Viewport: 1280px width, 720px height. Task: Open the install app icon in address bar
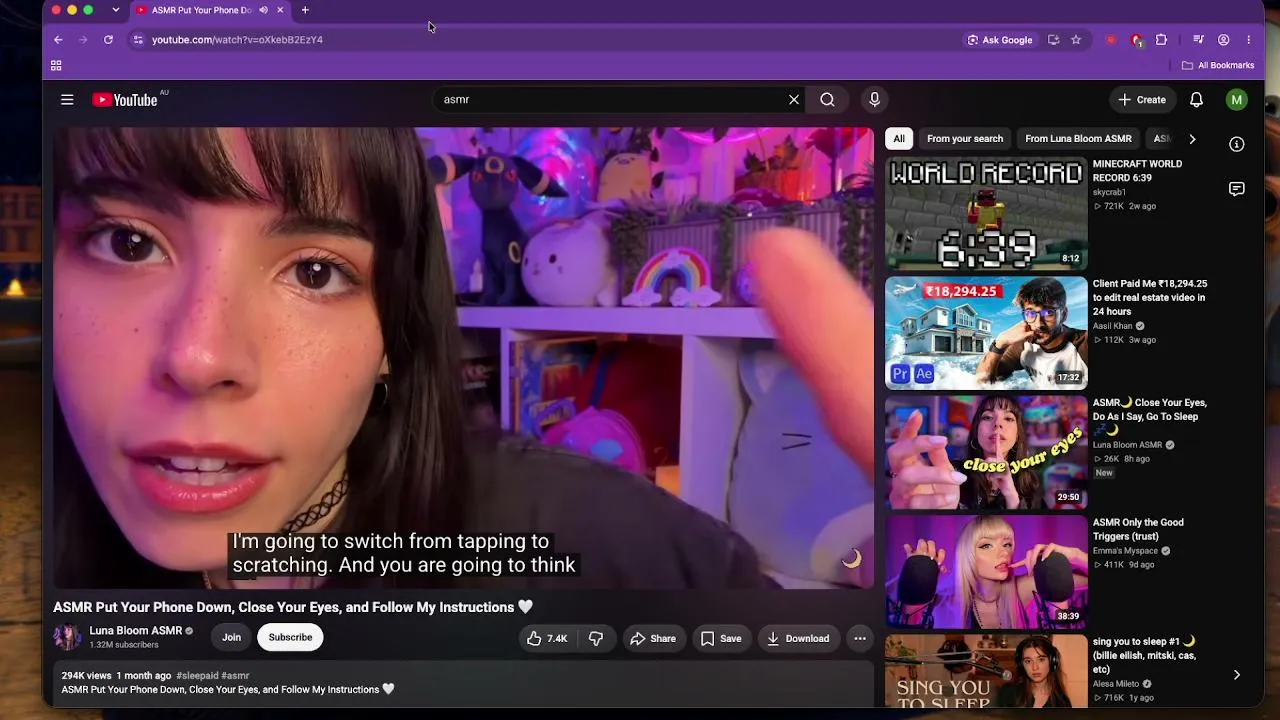(1053, 40)
